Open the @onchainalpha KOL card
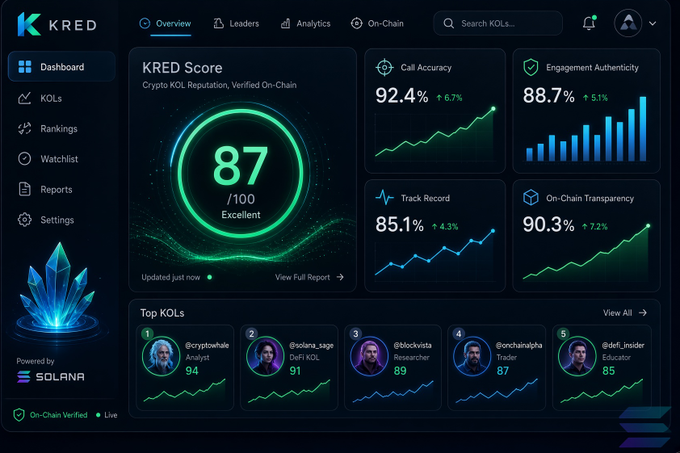Image resolution: width=680 pixels, height=453 pixels. pos(497,368)
